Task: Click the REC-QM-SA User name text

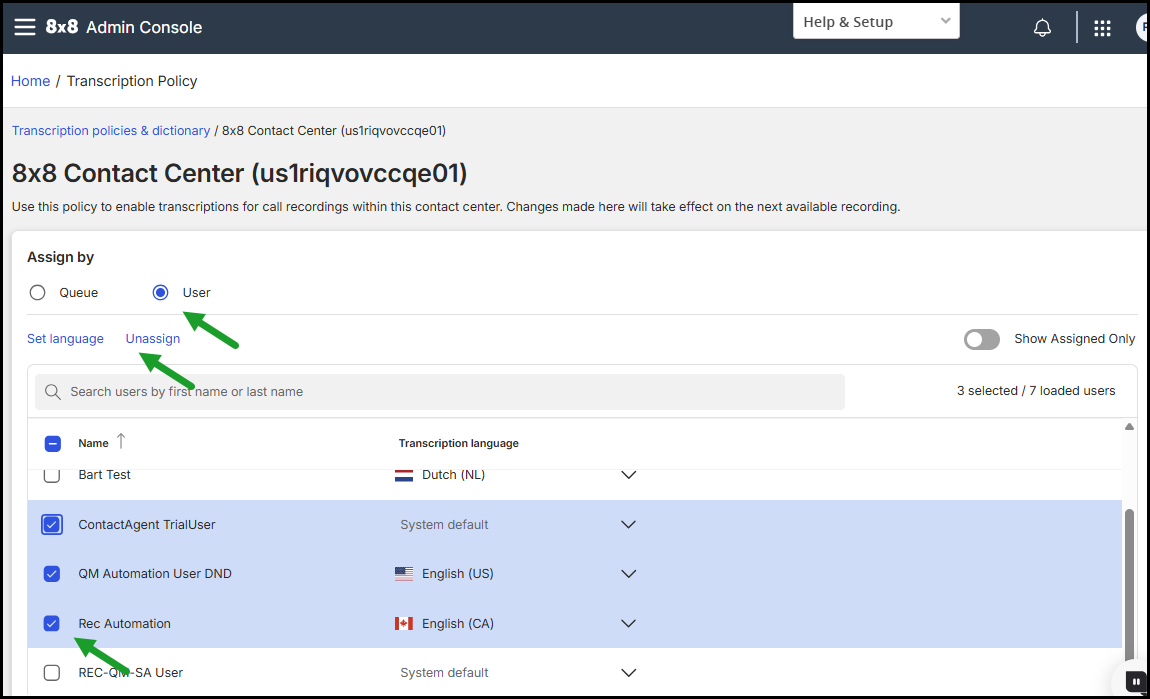Action: [x=131, y=673]
